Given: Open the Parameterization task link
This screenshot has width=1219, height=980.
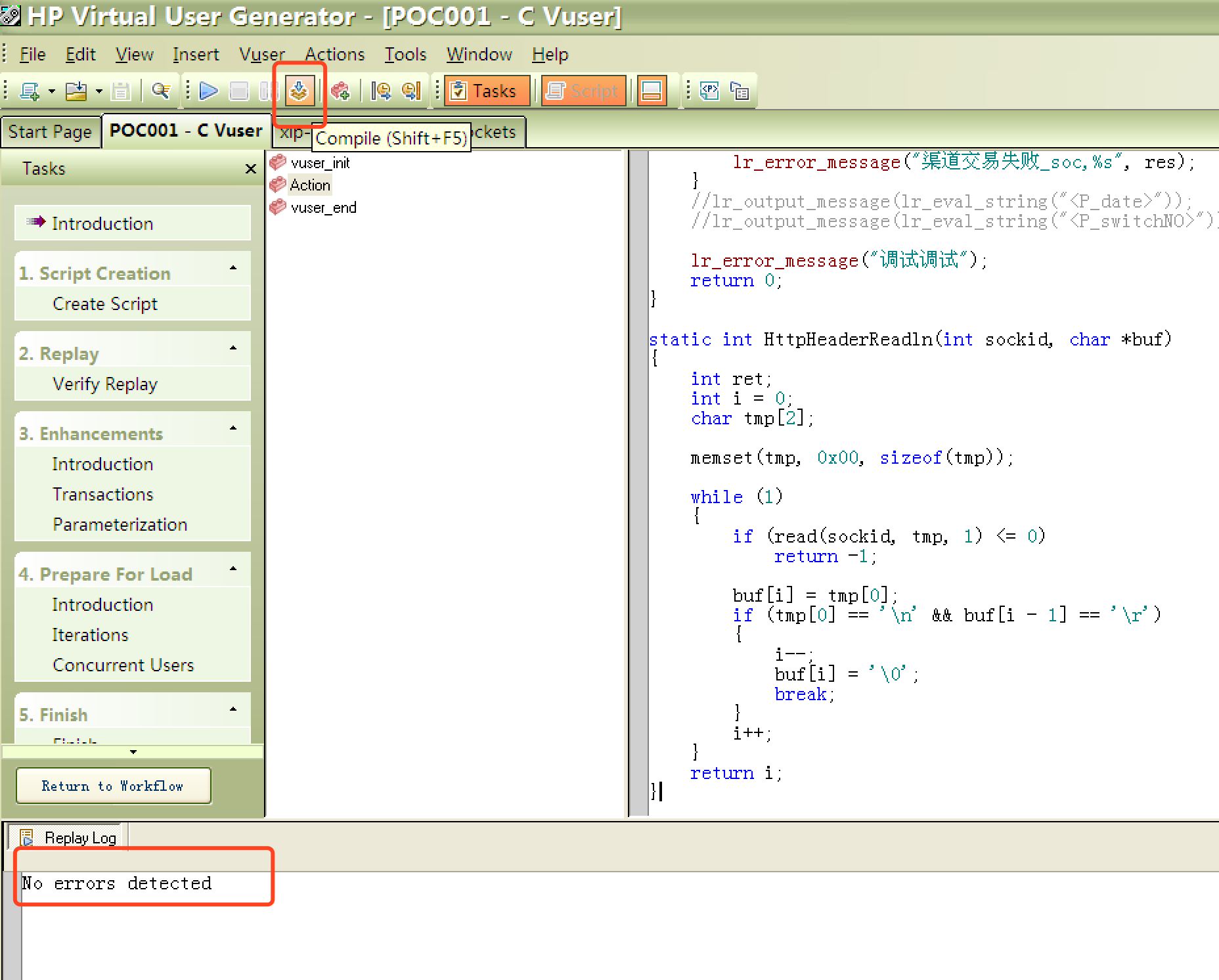Looking at the screenshot, I should [x=120, y=525].
